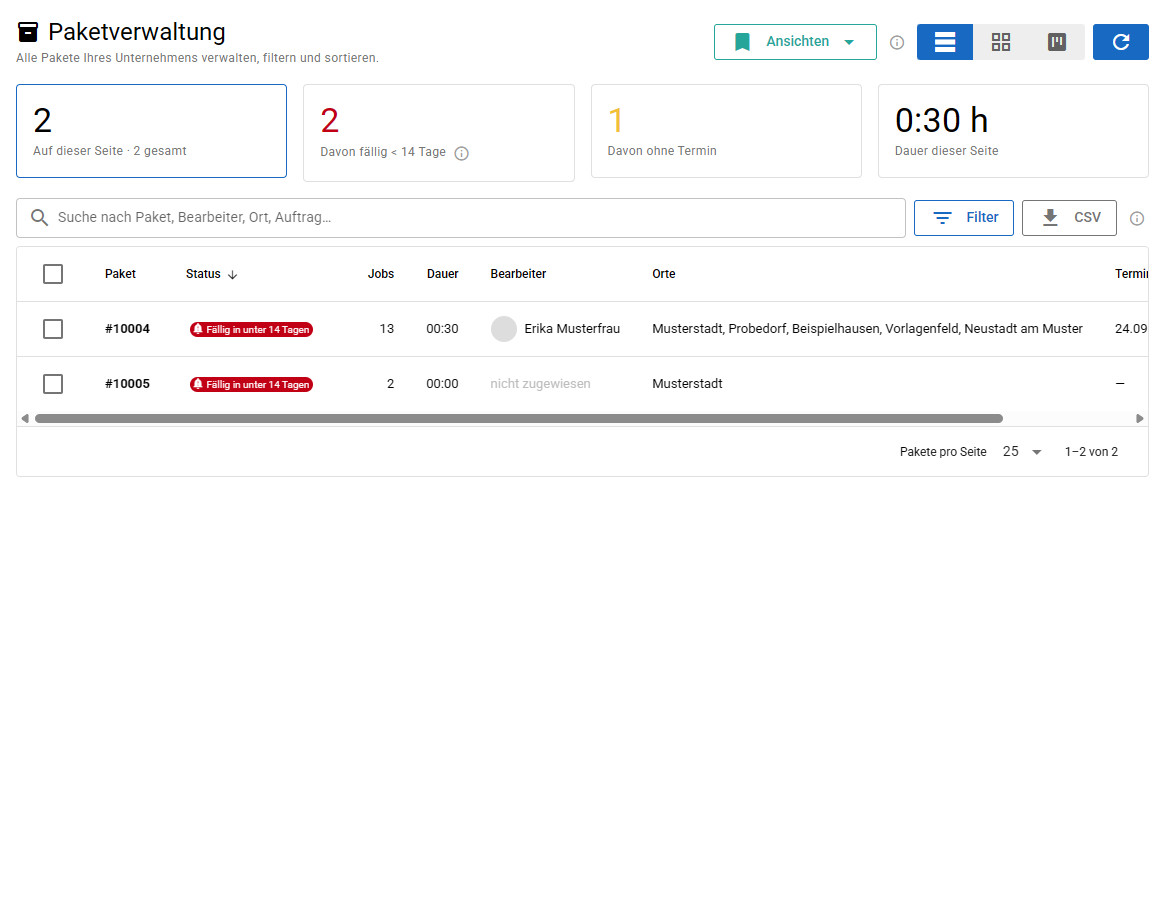Click avatar of Erika Musterfrau
This screenshot has height=901, width=1165.
[504, 329]
